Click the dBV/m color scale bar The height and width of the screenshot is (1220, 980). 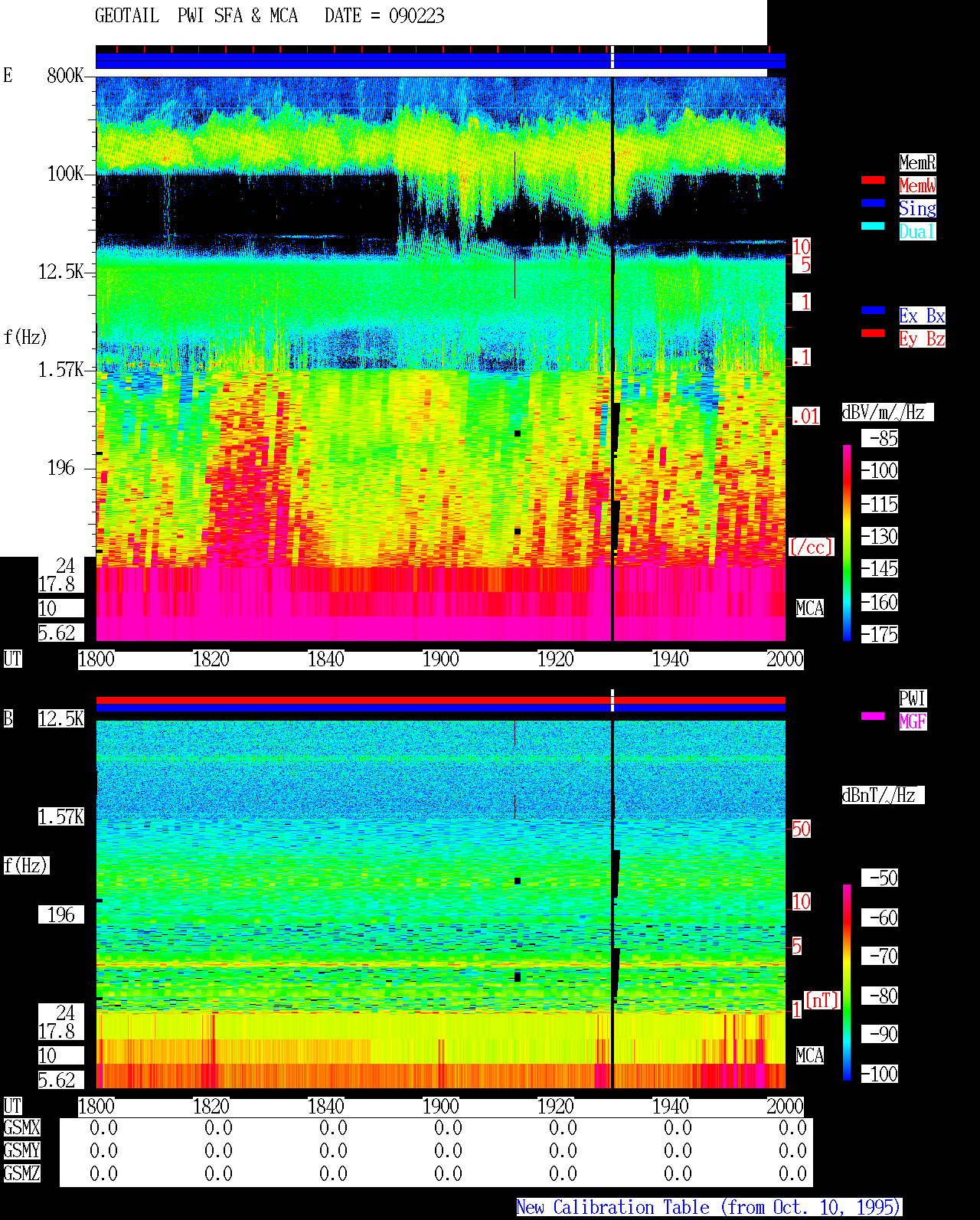click(x=847, y=542)
